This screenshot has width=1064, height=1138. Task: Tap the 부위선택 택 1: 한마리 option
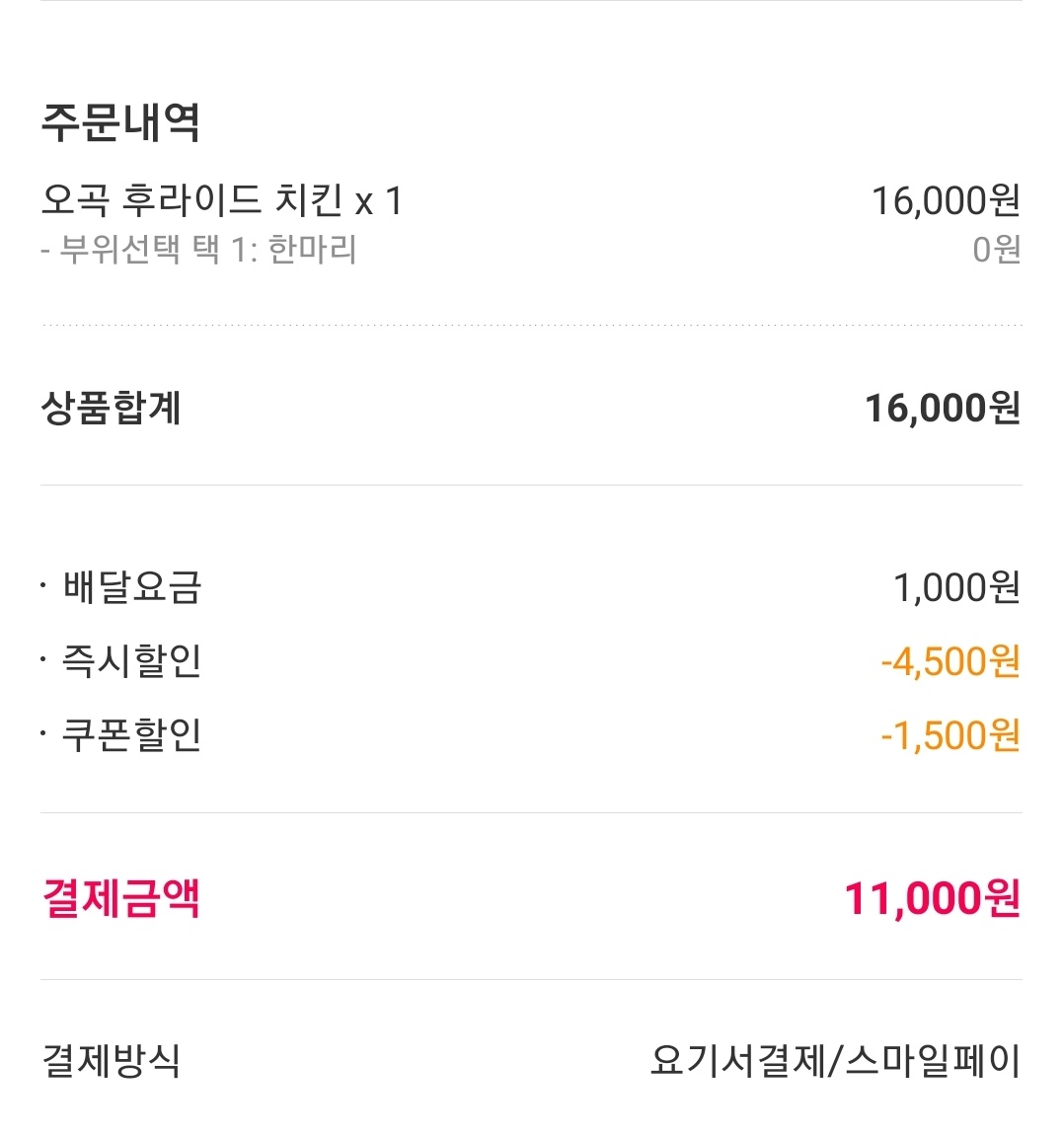[x=198, y=249]
